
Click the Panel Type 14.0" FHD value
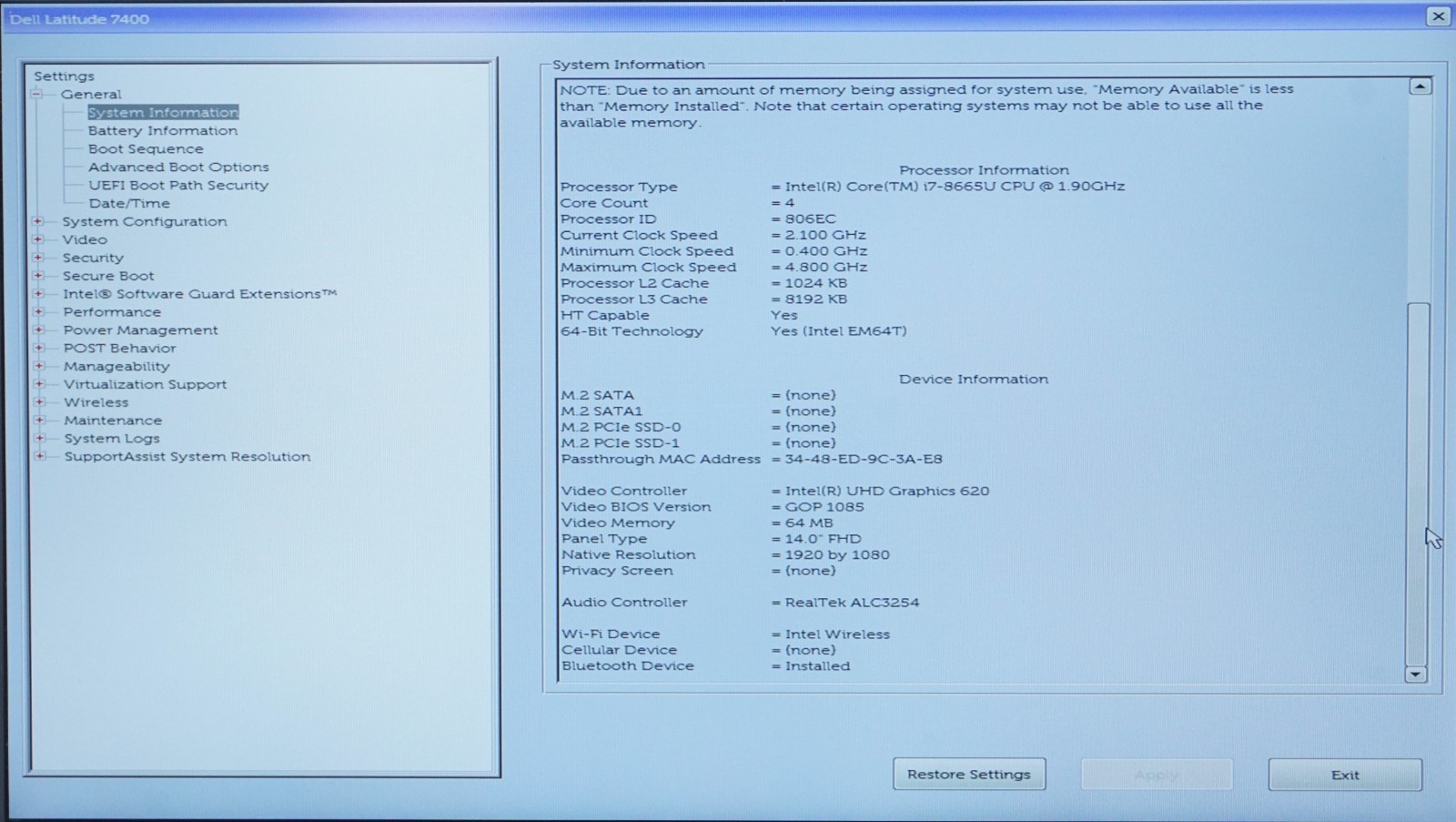(x=823, y=538)
